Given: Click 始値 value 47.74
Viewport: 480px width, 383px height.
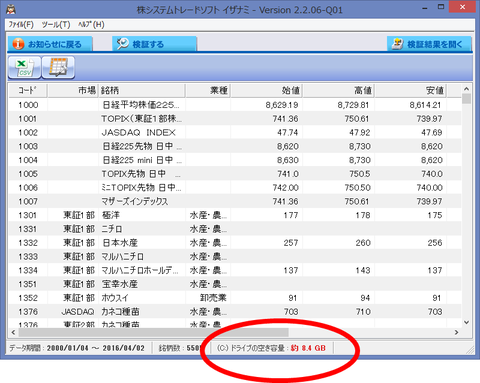Looking at the screenshot, I should tap(288, 133).
